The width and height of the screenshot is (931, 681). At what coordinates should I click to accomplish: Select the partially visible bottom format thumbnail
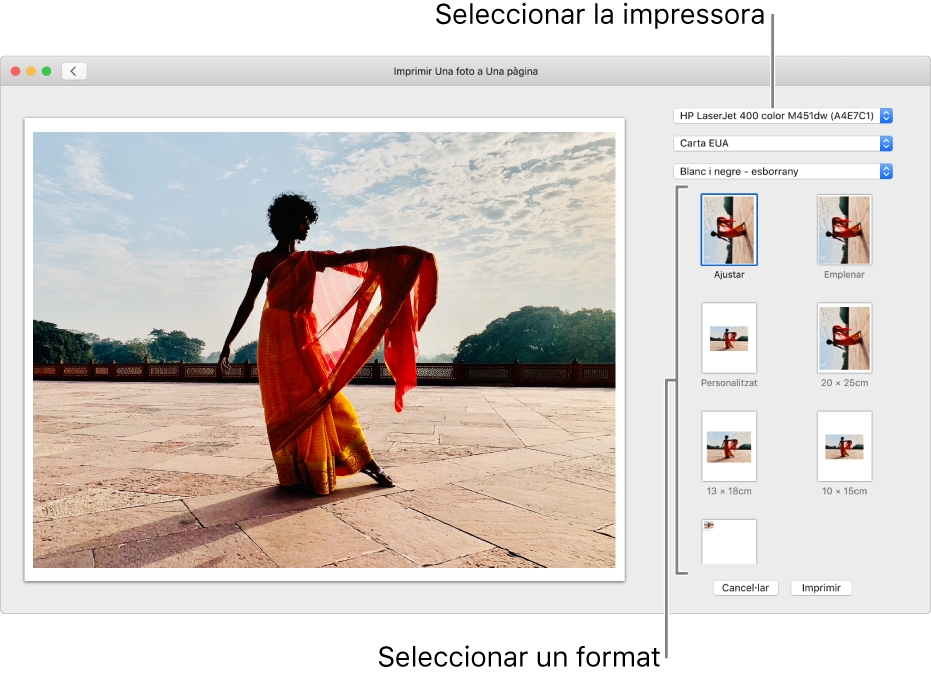[729, 541]
